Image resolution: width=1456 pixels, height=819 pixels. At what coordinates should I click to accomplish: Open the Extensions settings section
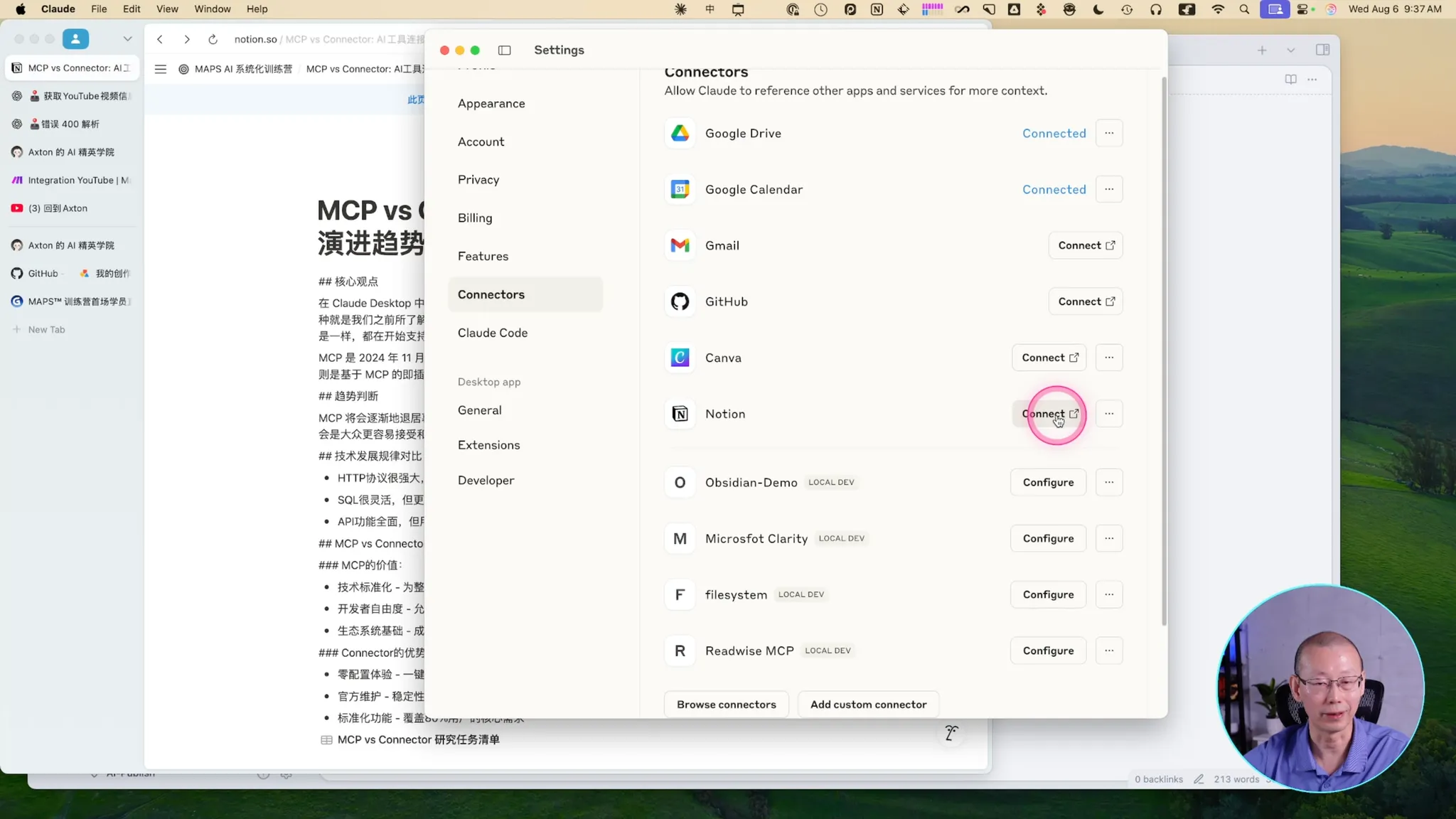pos(488,445)
